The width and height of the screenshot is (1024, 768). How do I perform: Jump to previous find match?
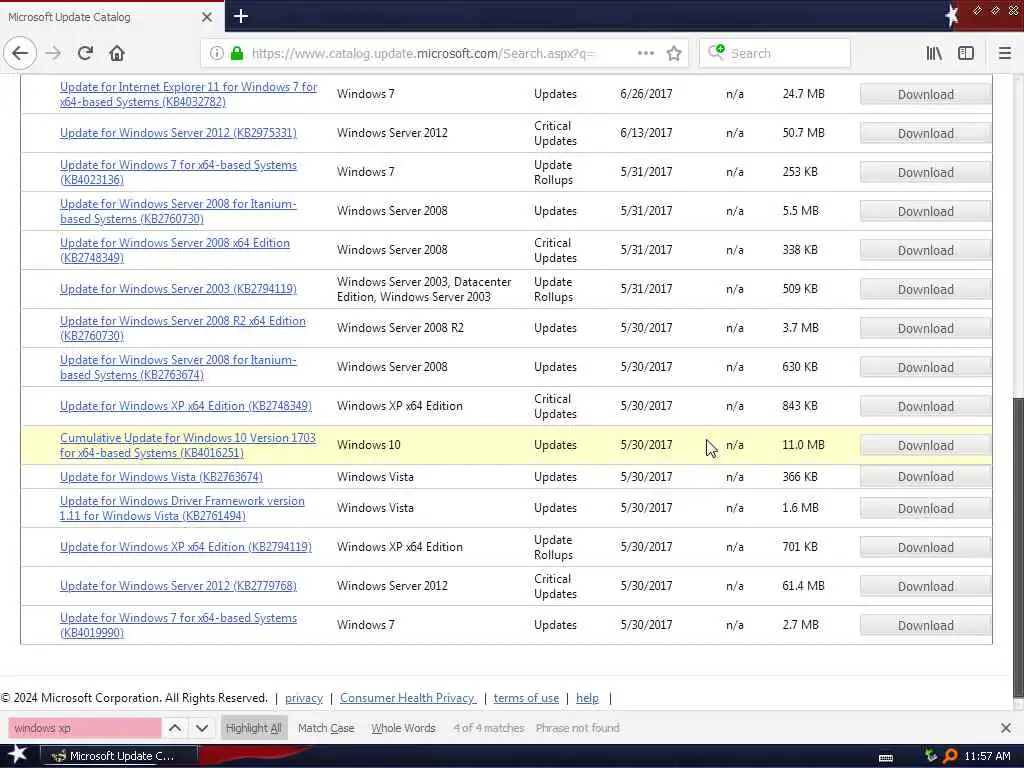click(175, 728)
